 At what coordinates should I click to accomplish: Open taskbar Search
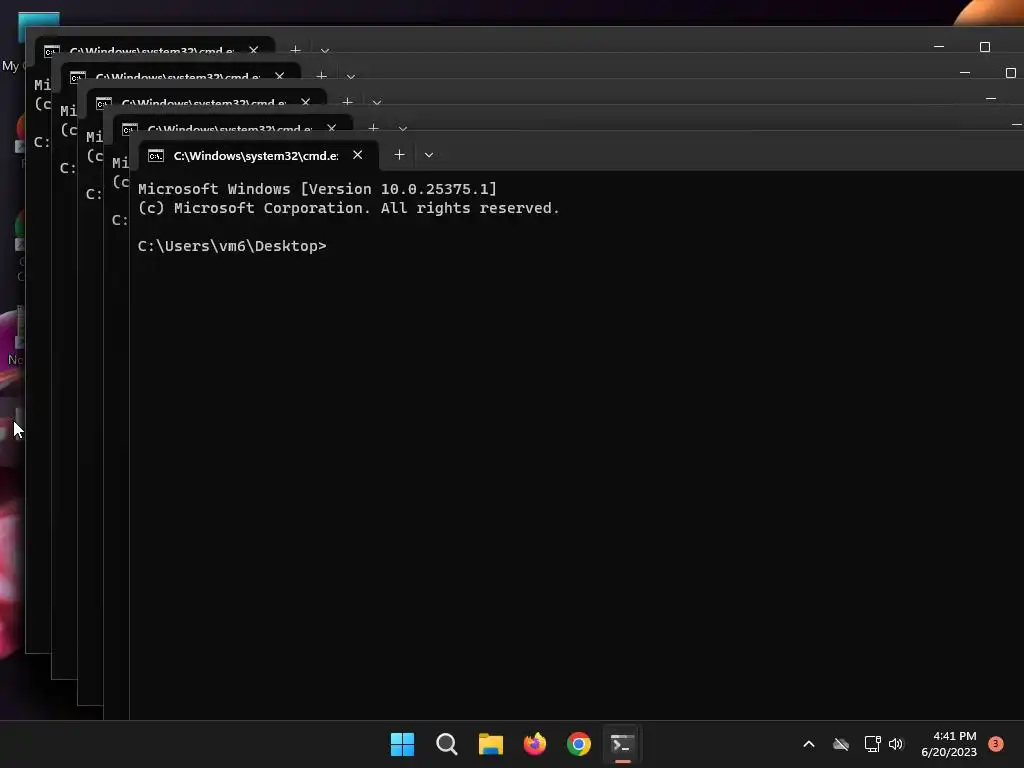(447, 744)
